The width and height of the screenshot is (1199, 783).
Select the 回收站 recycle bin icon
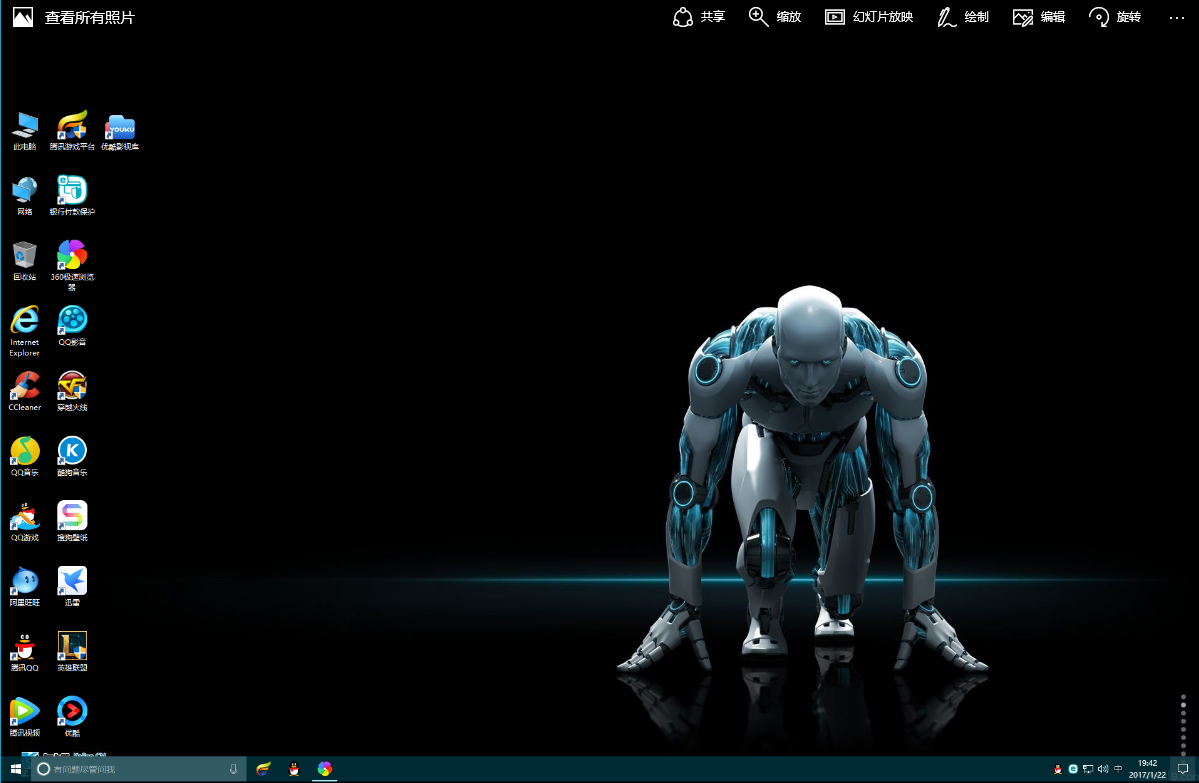click(24, 255)
